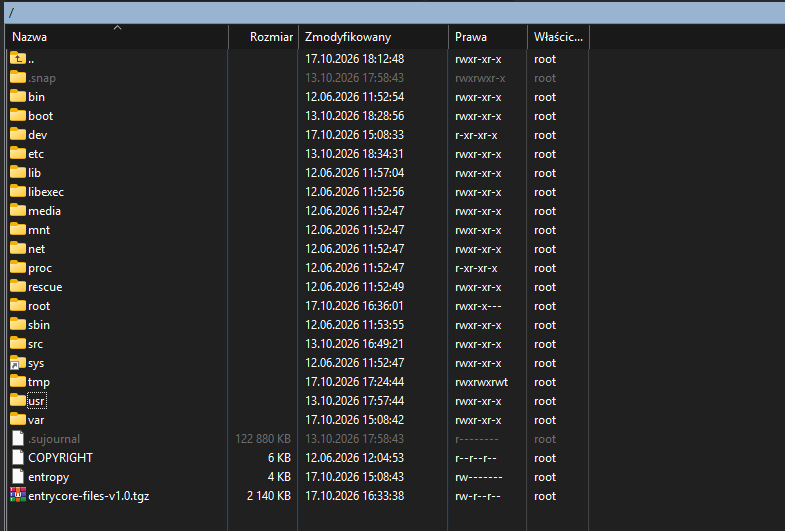Select the COPYRIGHT file icon

(18, 457)
